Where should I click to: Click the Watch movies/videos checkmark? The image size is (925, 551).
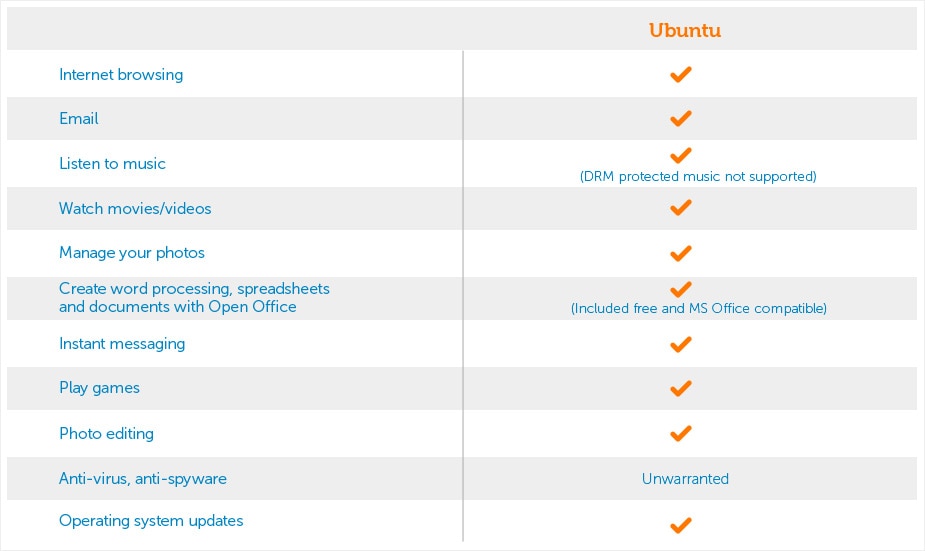pyautogui.click(x=680, y=208)
